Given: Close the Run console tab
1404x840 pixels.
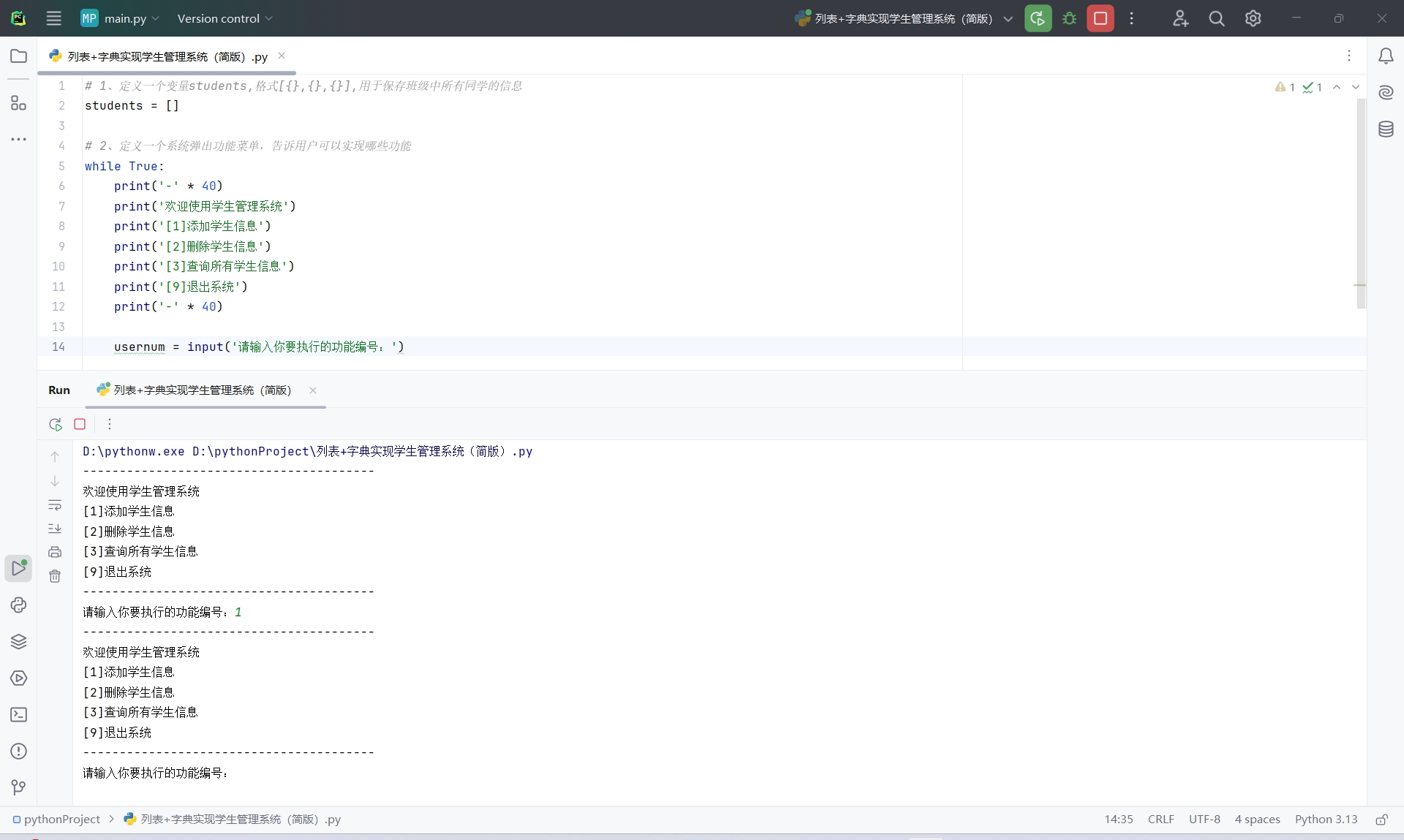Looking at the screenshot, I should [313, 390].
